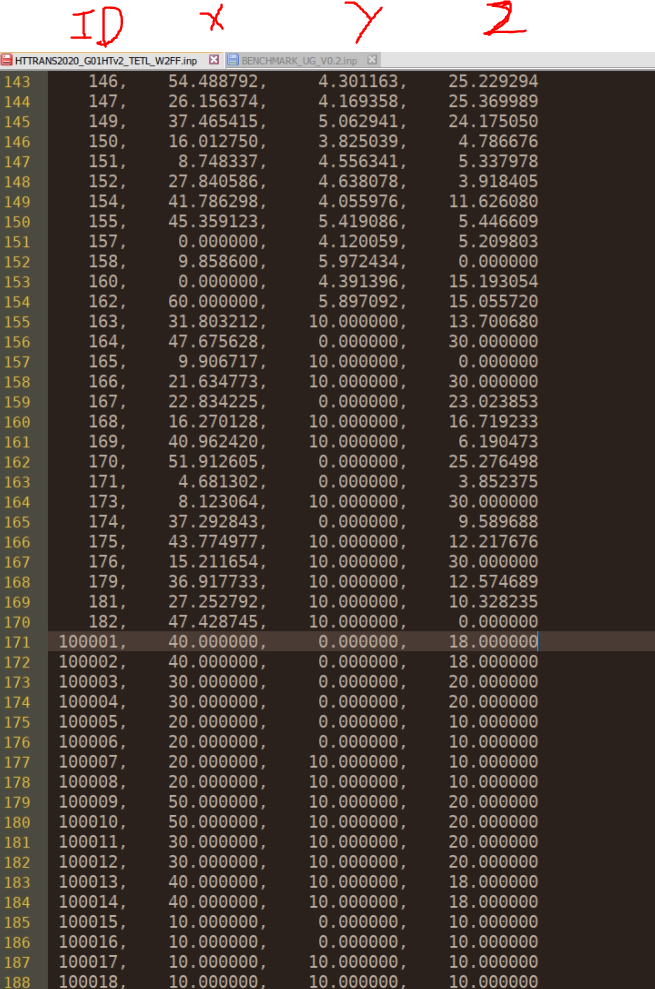Click line number 183 in the gutter
Screen dimensions: 655x989
pyautogui.click(x=17, y=882)
